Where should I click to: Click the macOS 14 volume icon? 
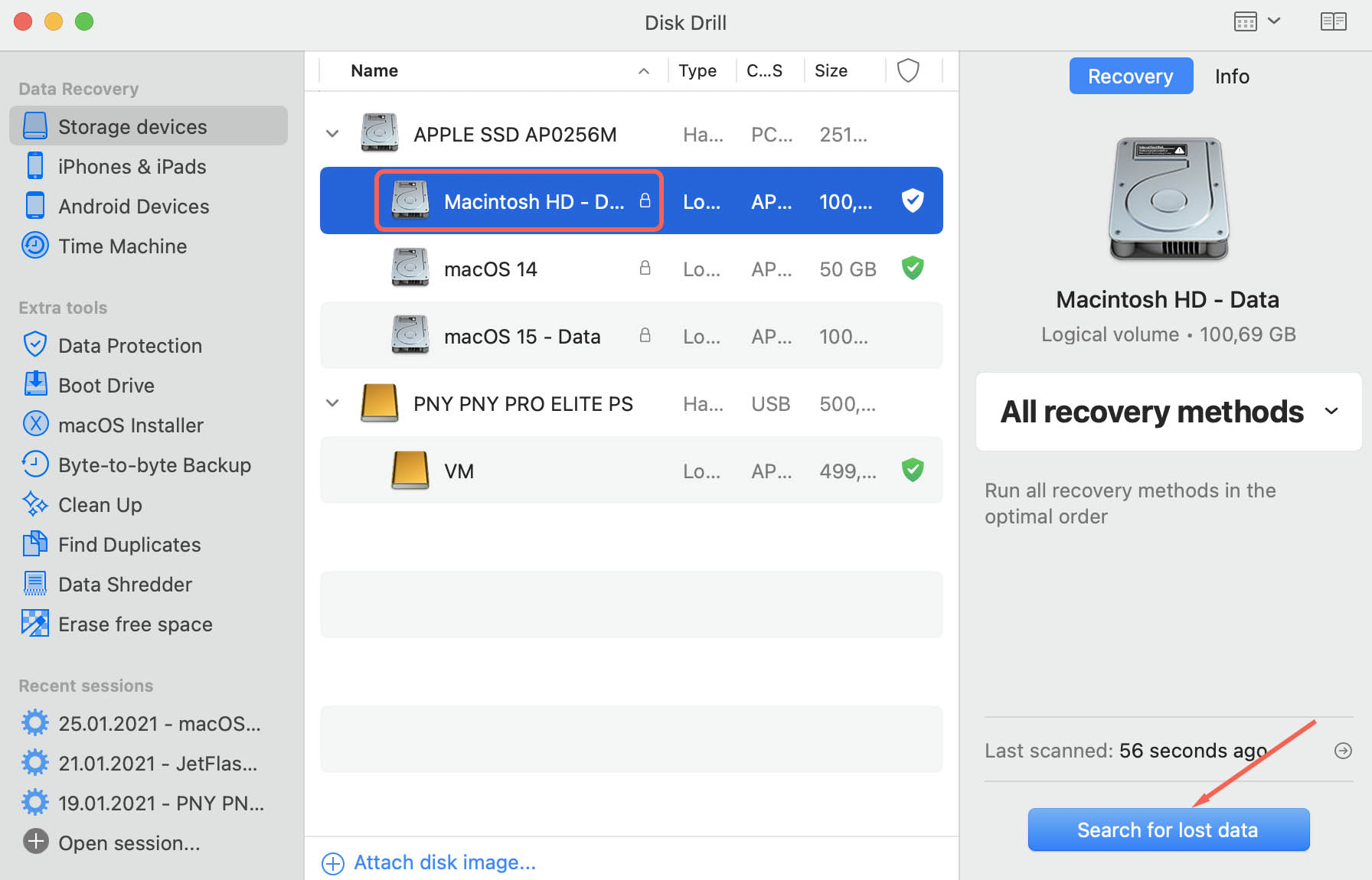coord(410,268)
